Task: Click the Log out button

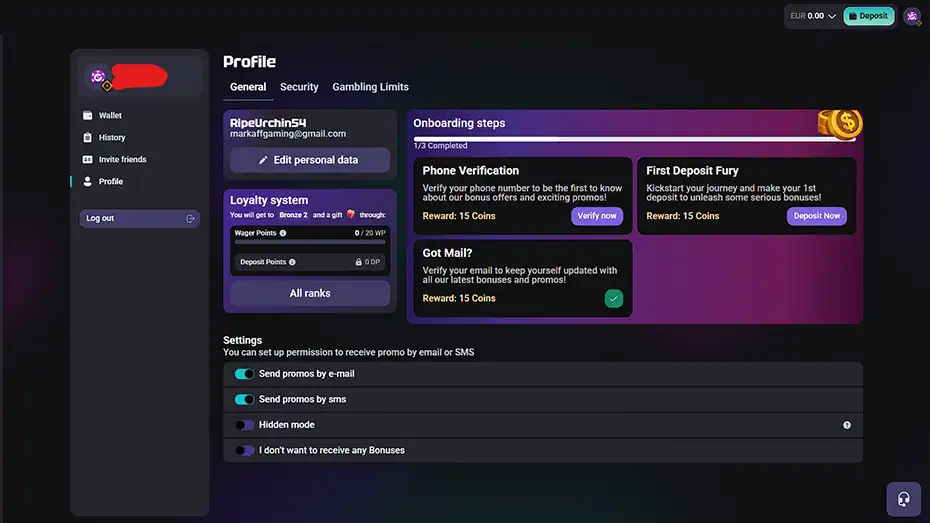Action: 139,218
